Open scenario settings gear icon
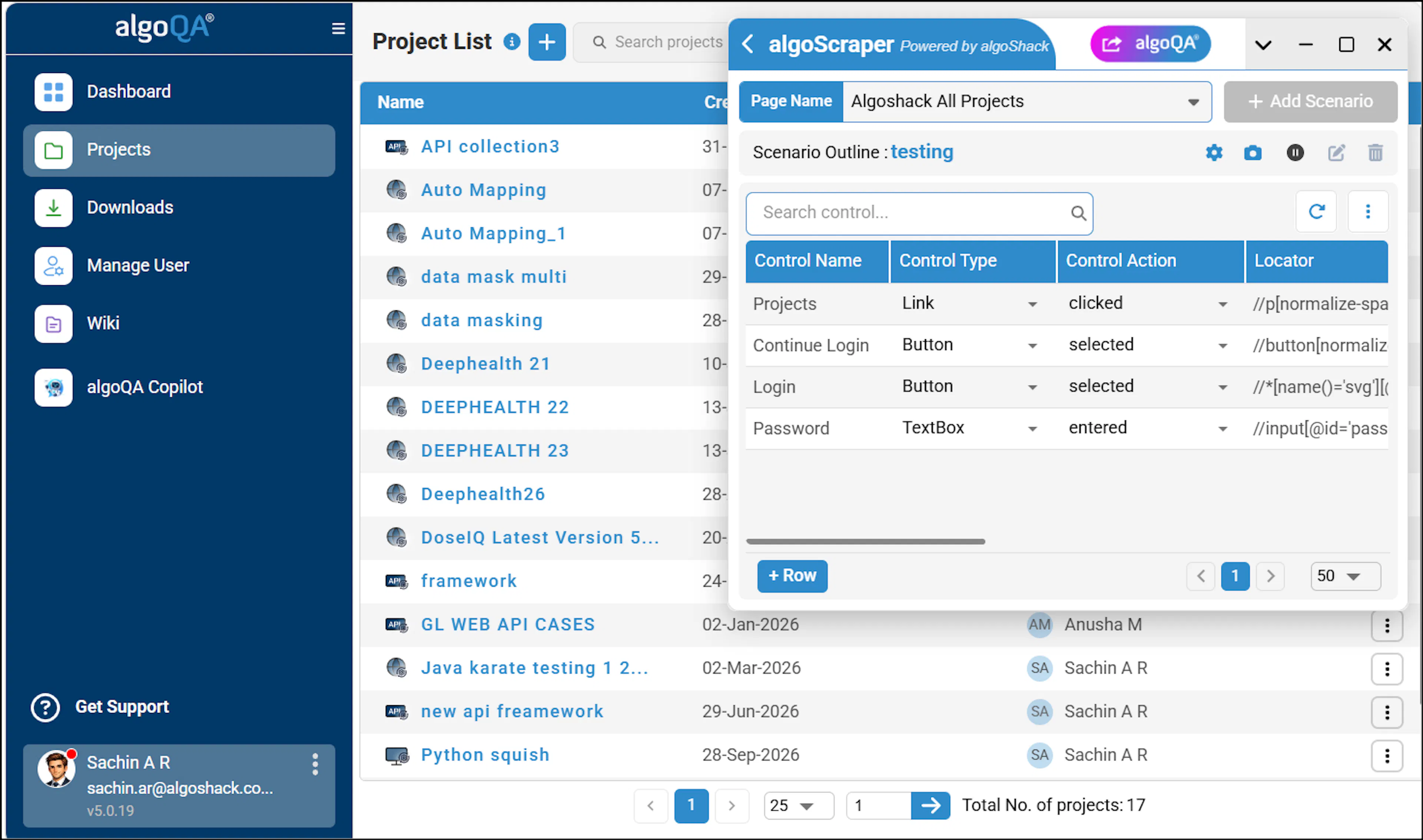The width and height of the screenshot is (1423, 840). [x=1214, y=152]
